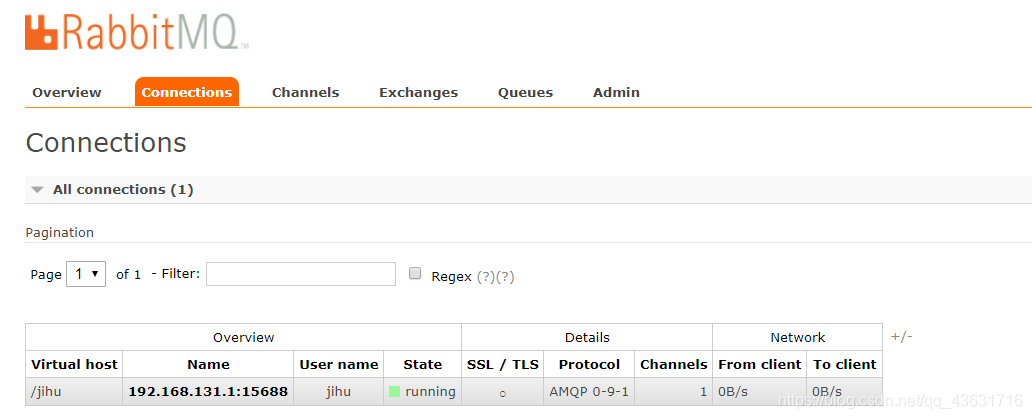This screenshot has width=1032, height=419.
Task: Sort by User name column
Action: 339,364
